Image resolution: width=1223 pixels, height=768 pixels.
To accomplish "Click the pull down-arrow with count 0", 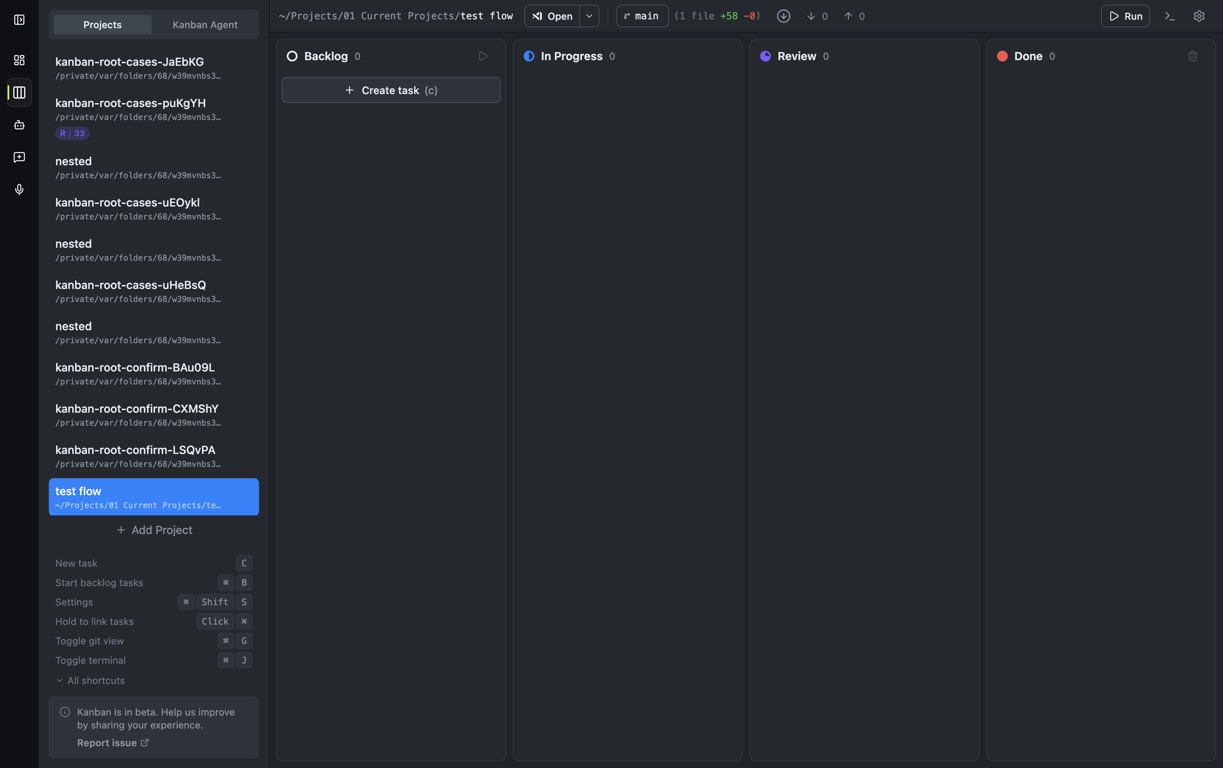I will coord(817,16).
